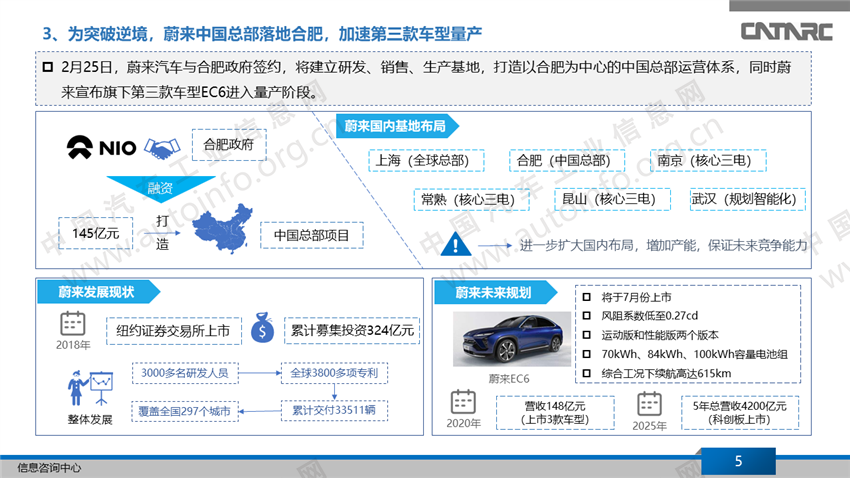The width and height of the screenshot is (850, 478).
Task: Click the 累计募集投资324亿元 box
Action: [352, 331]
